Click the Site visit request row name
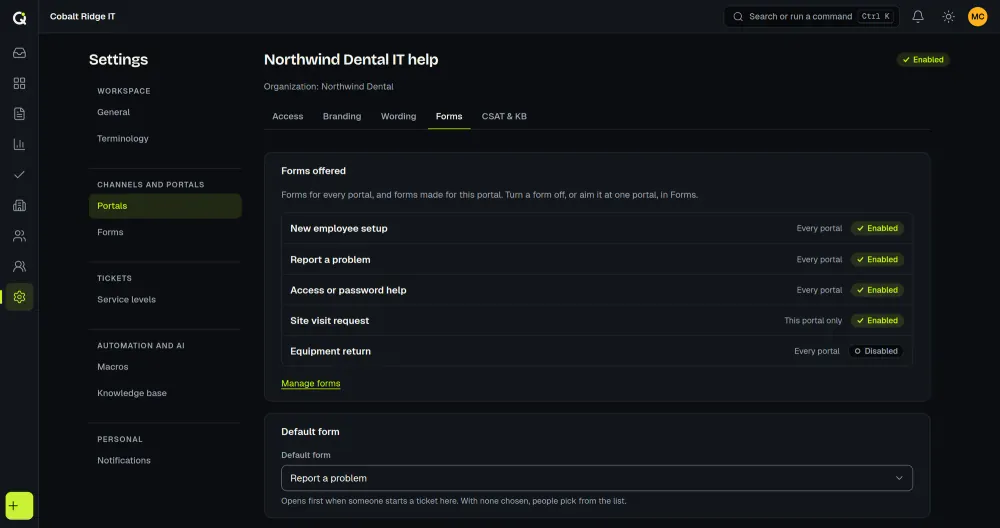 click(x=329, y=321)
